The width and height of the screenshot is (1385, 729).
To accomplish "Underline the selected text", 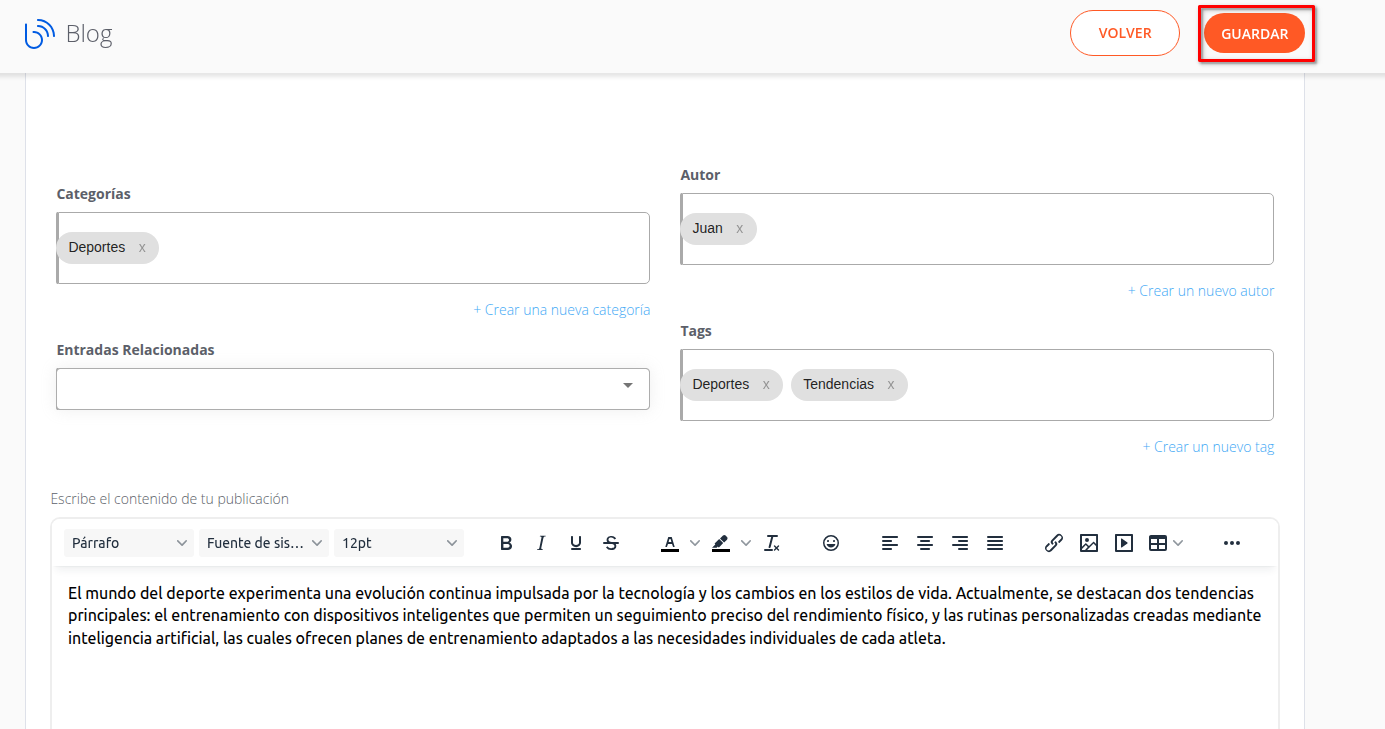I will [576, 543].
